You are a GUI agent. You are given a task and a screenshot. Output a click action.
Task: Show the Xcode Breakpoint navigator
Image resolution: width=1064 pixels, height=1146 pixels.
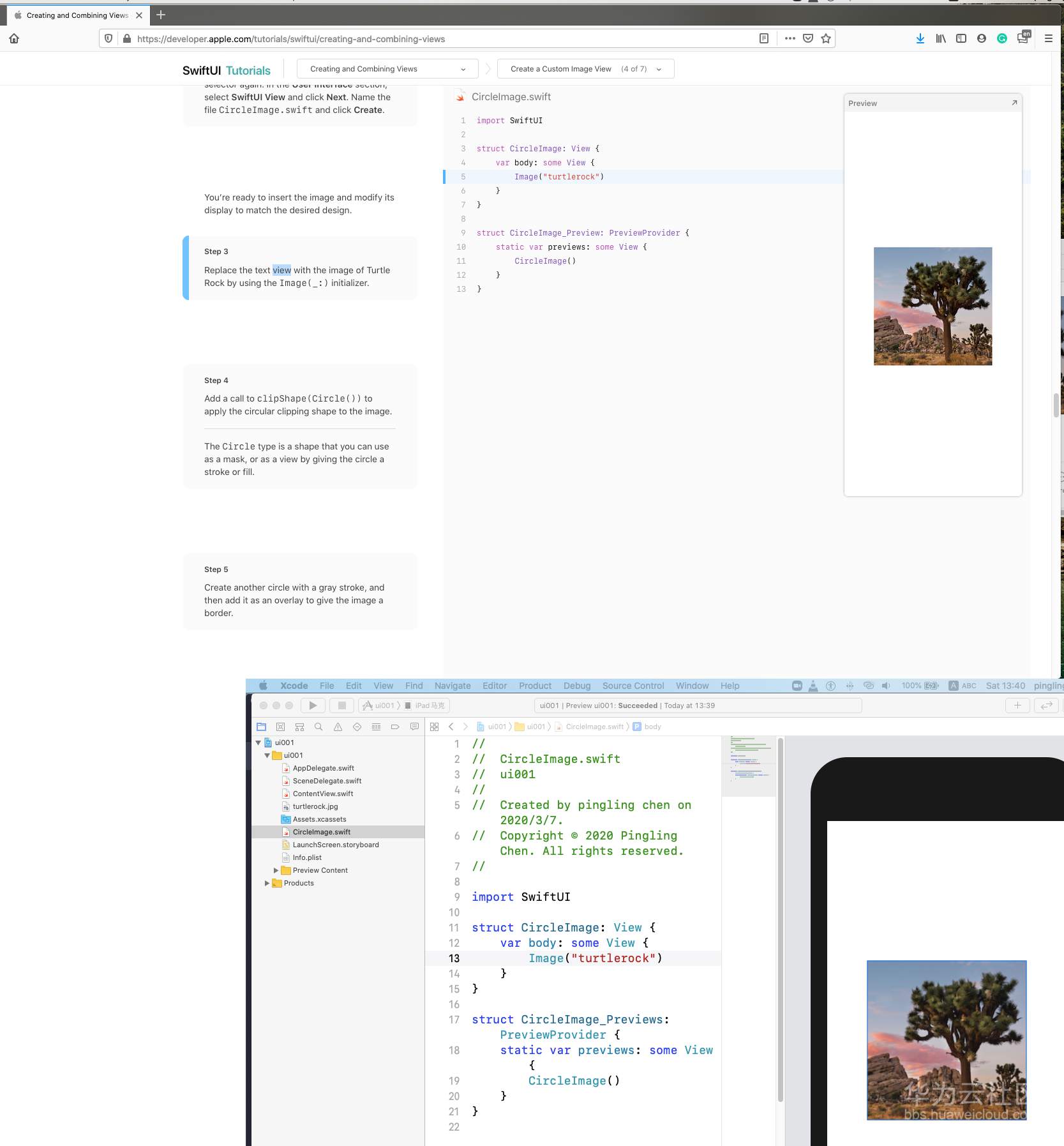(395, 727)
